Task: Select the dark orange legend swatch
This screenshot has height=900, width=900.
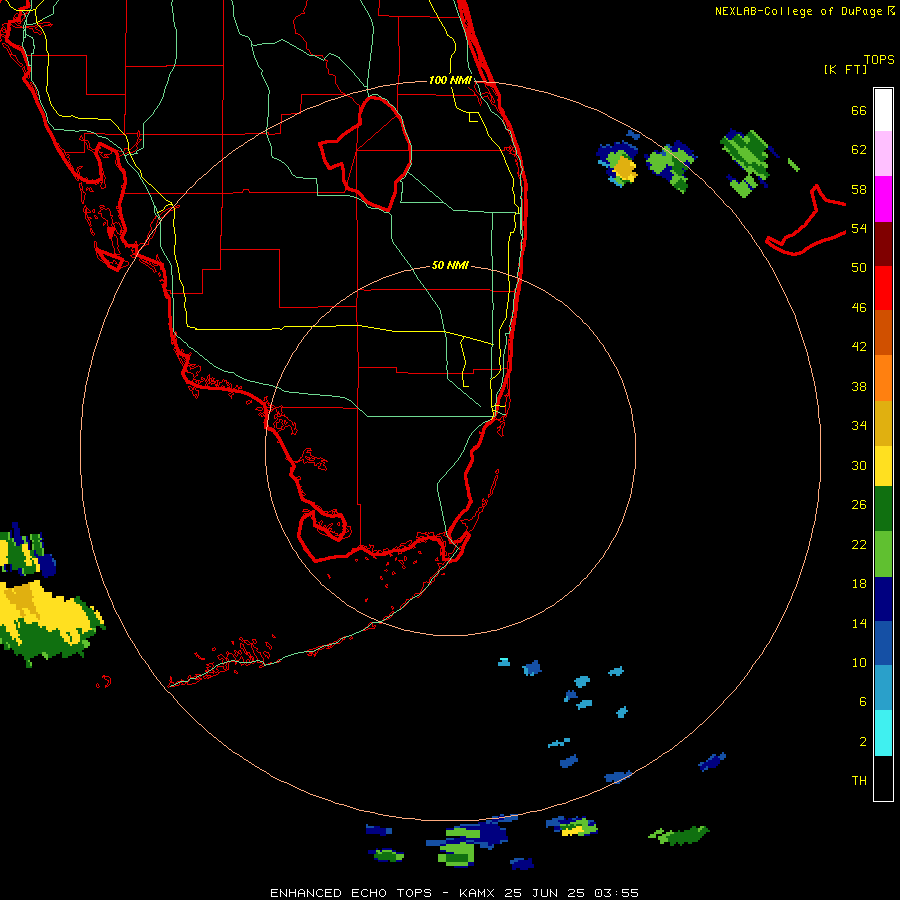Action: [x=883, y=332]
